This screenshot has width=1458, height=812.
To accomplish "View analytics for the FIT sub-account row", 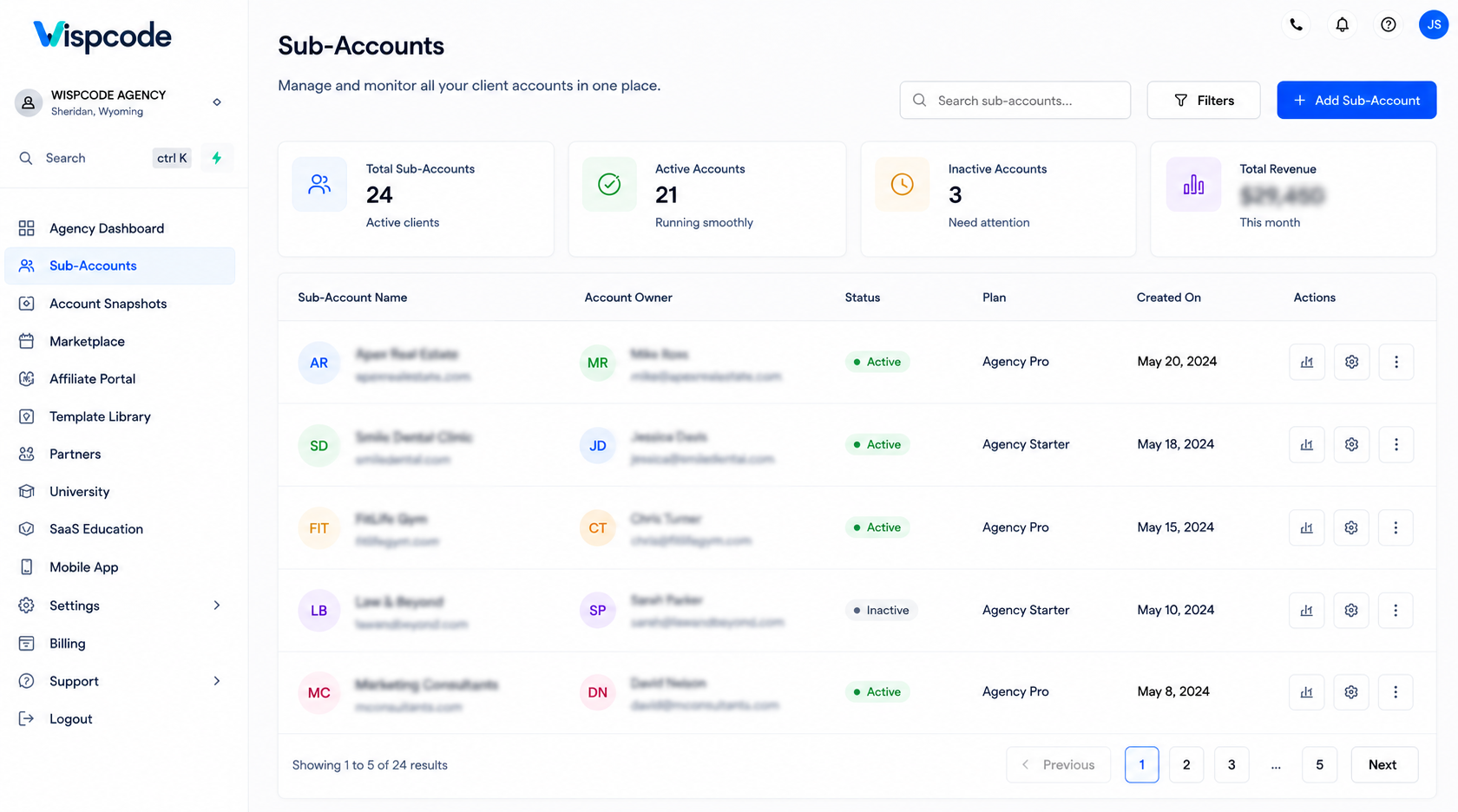I will coord(1307,527).
